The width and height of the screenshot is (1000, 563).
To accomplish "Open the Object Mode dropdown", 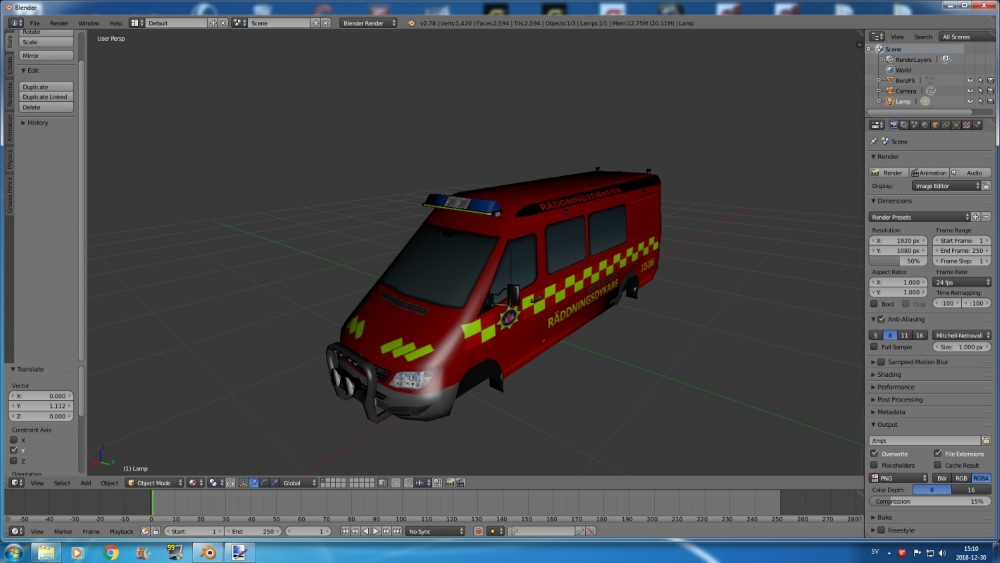I will tap(154, 483).
